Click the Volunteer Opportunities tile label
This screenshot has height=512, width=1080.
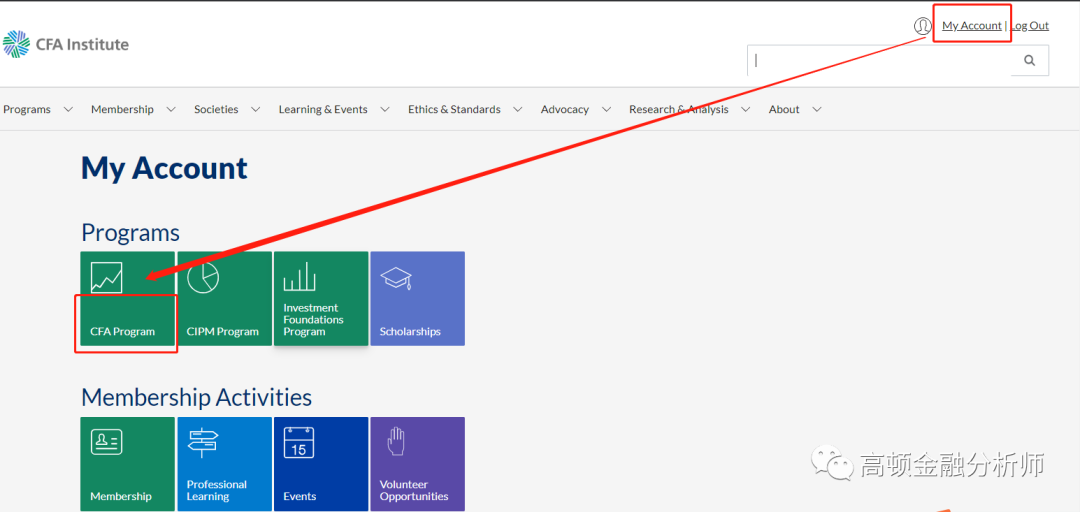click(414, 490)
